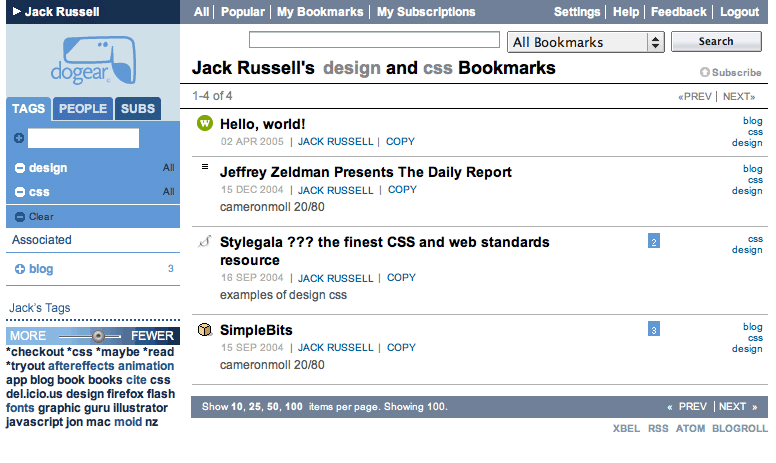The height and width of the screenshot is (463, 776).
Task: Click the Jeffrey Zeldman bookmark favicon
Action: (x=205, y=168)
